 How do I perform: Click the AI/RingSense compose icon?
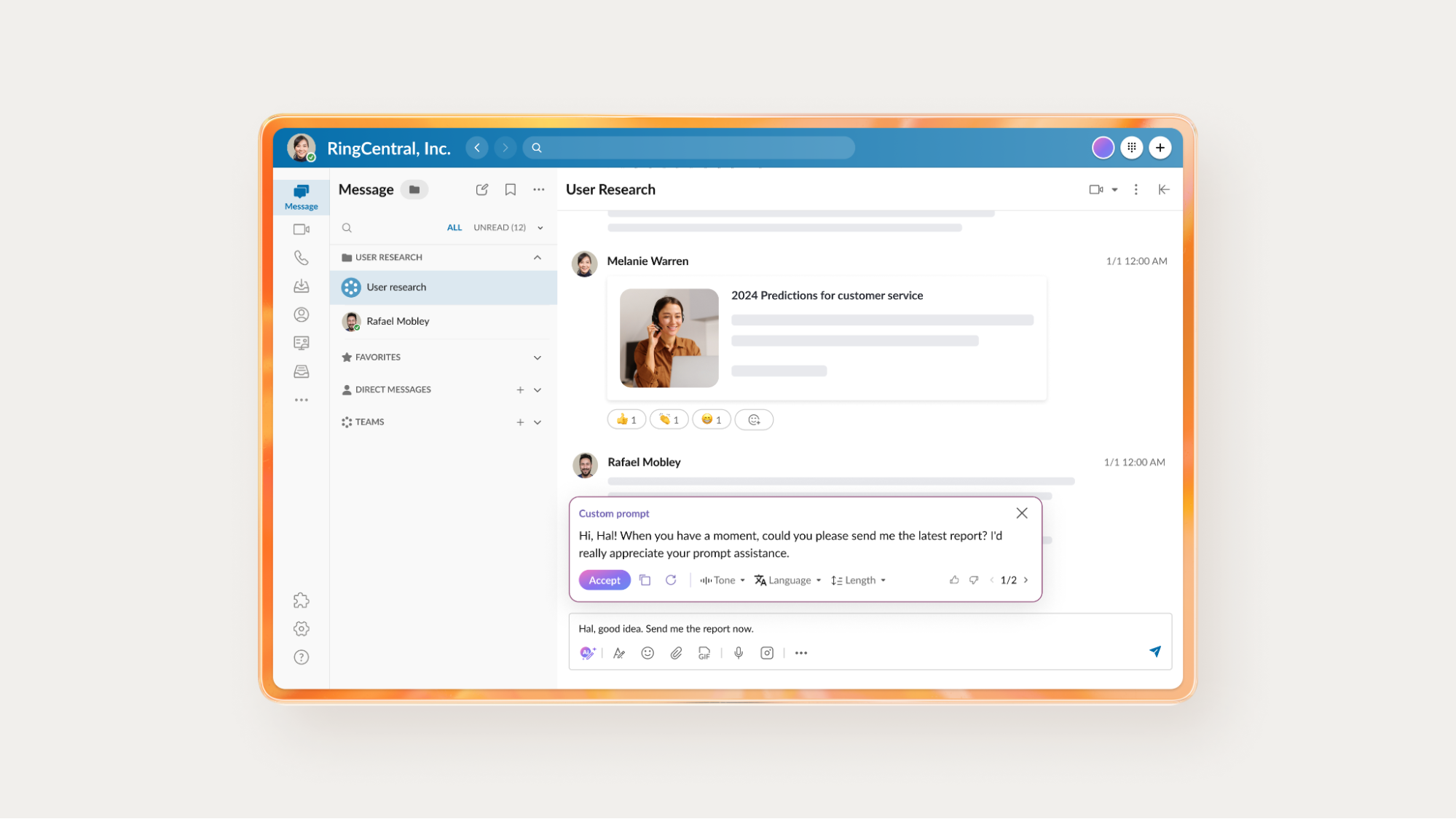tap(586, 653)
